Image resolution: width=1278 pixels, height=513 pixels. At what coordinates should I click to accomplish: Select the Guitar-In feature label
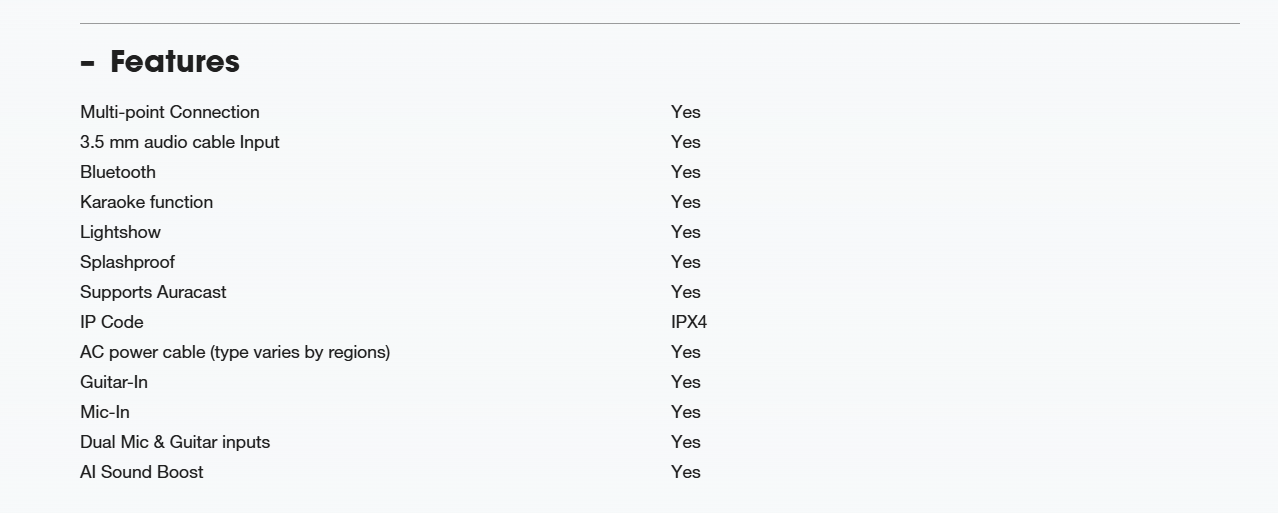pyautogui.click(x=114, y=382)
